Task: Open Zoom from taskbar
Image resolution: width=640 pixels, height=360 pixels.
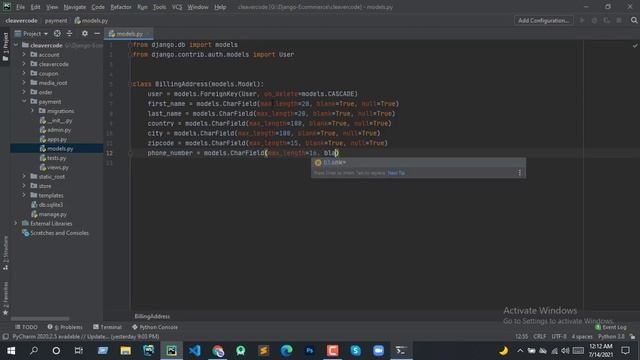Action: [378, 351]
